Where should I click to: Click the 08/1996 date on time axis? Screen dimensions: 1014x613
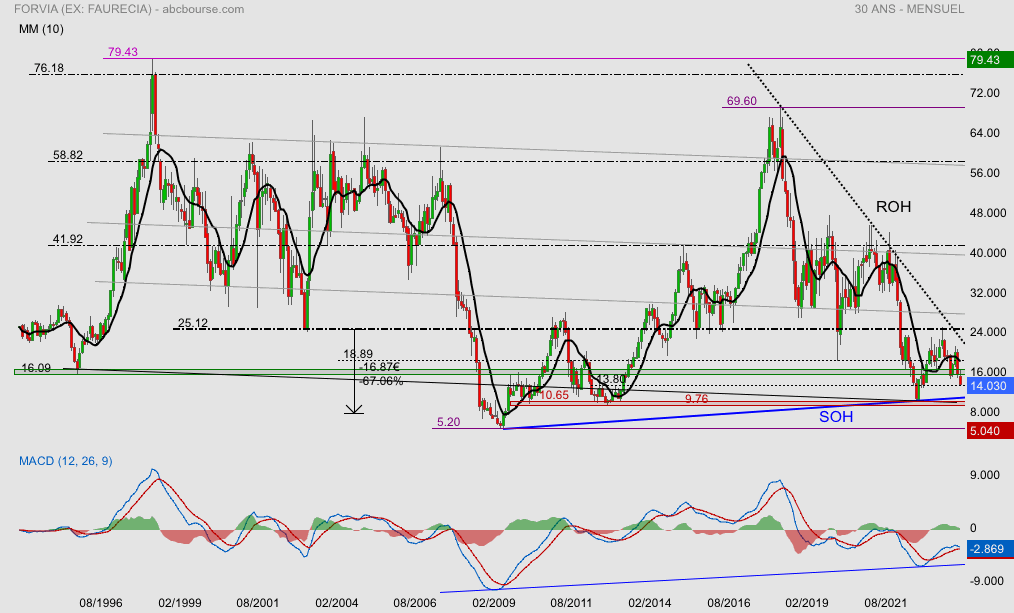[x=100, y=603]
